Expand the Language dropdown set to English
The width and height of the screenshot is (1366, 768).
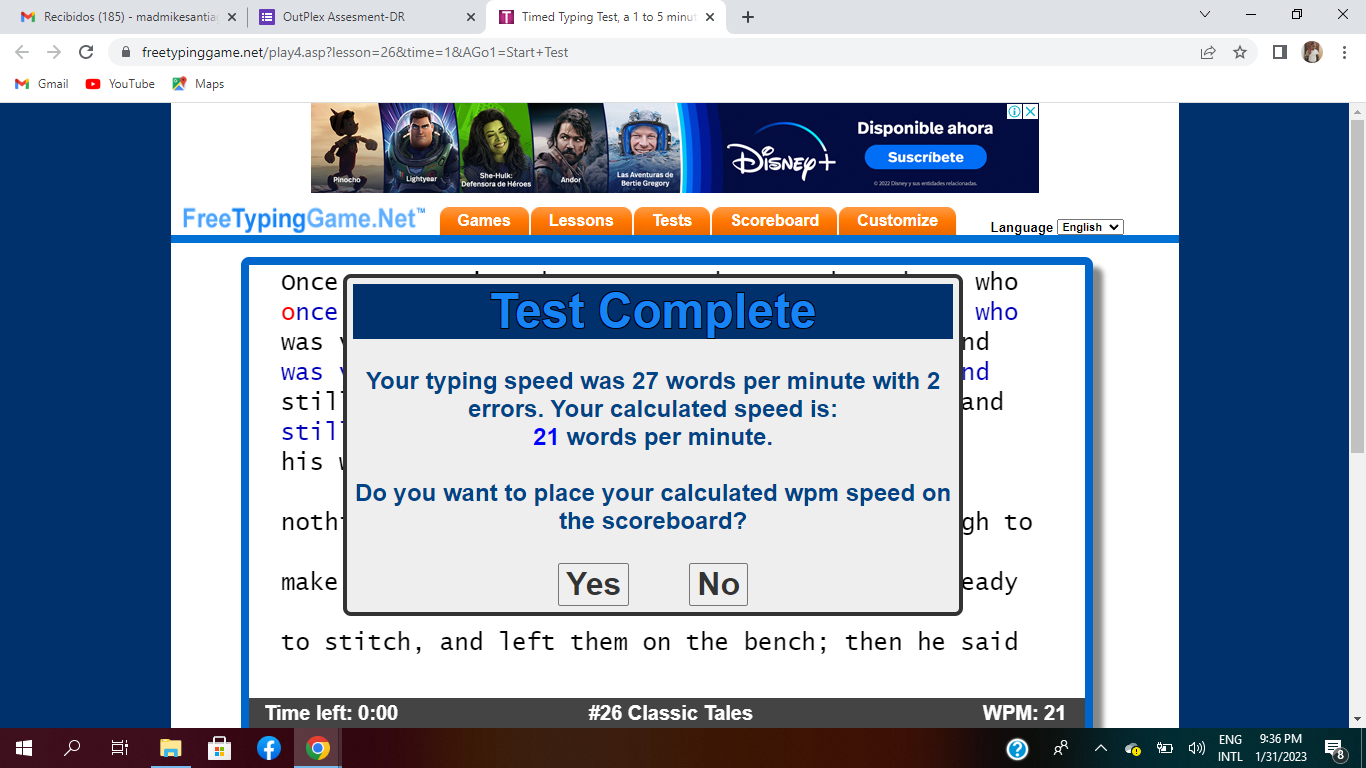[1090, 227]
